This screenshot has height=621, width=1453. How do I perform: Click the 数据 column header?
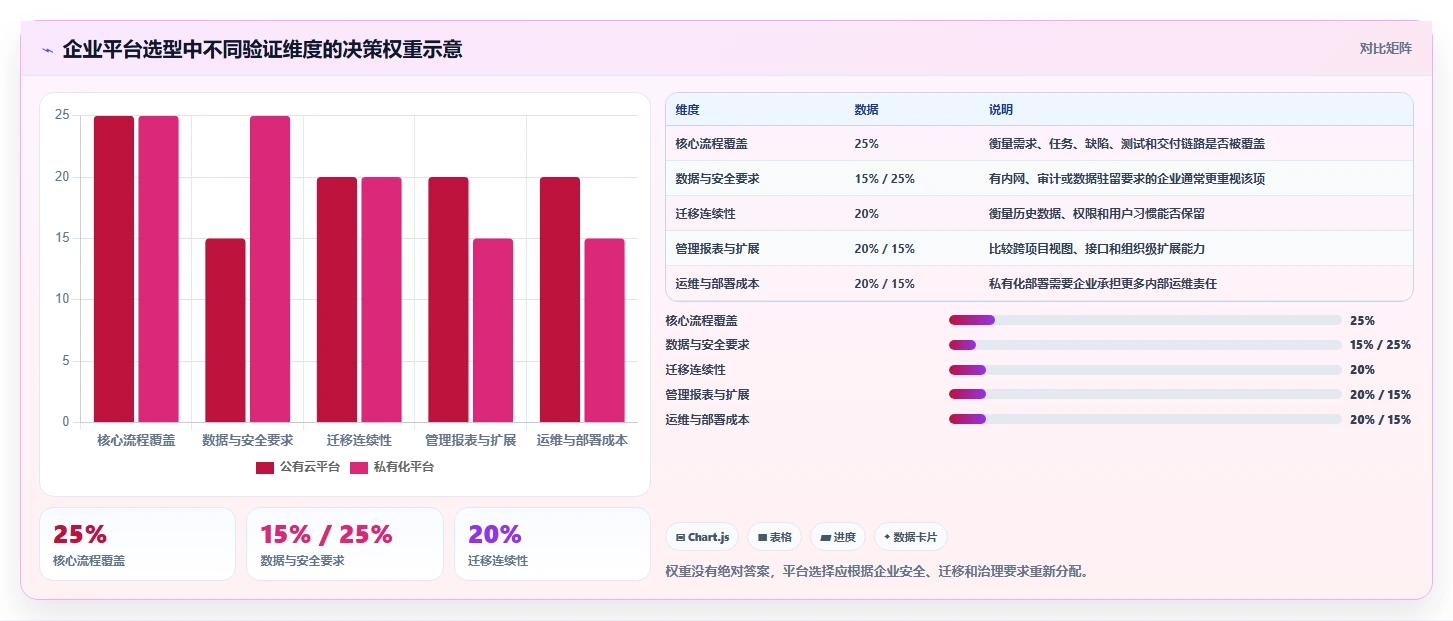[866, 109]
